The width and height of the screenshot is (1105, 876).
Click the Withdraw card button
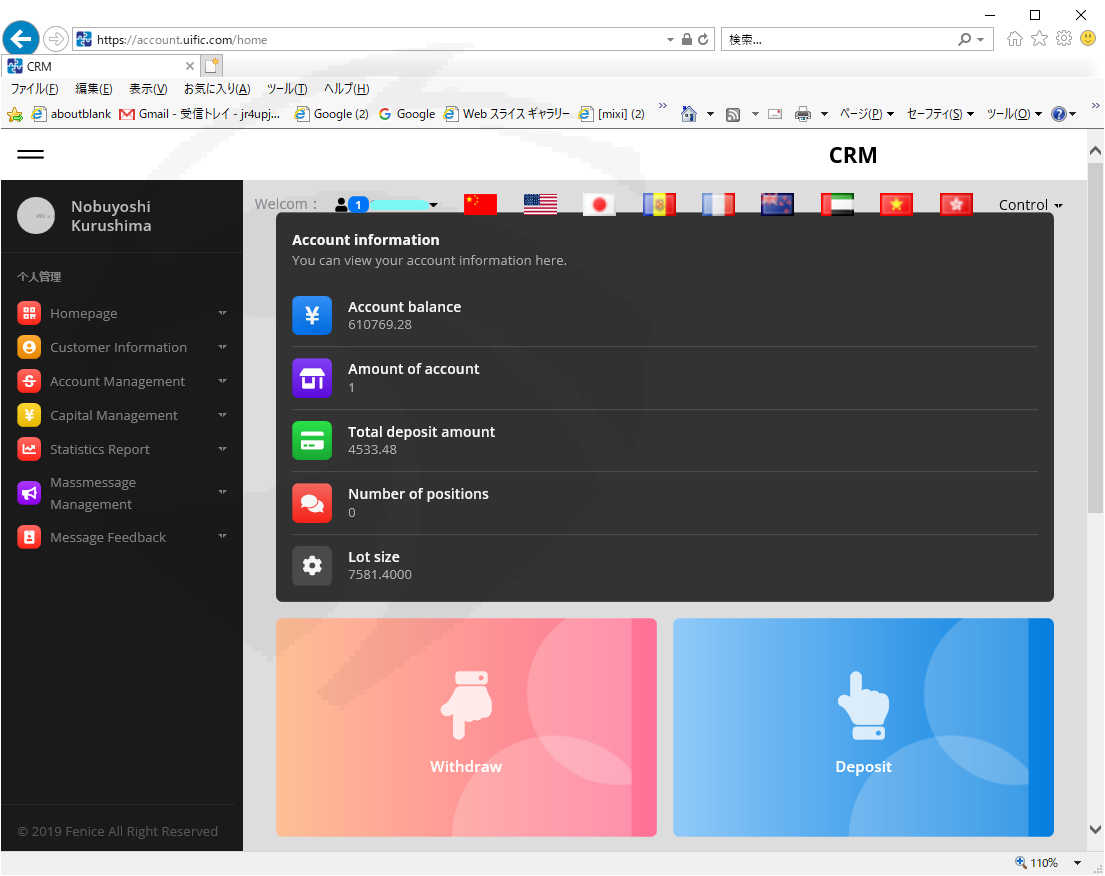point(466,727)
